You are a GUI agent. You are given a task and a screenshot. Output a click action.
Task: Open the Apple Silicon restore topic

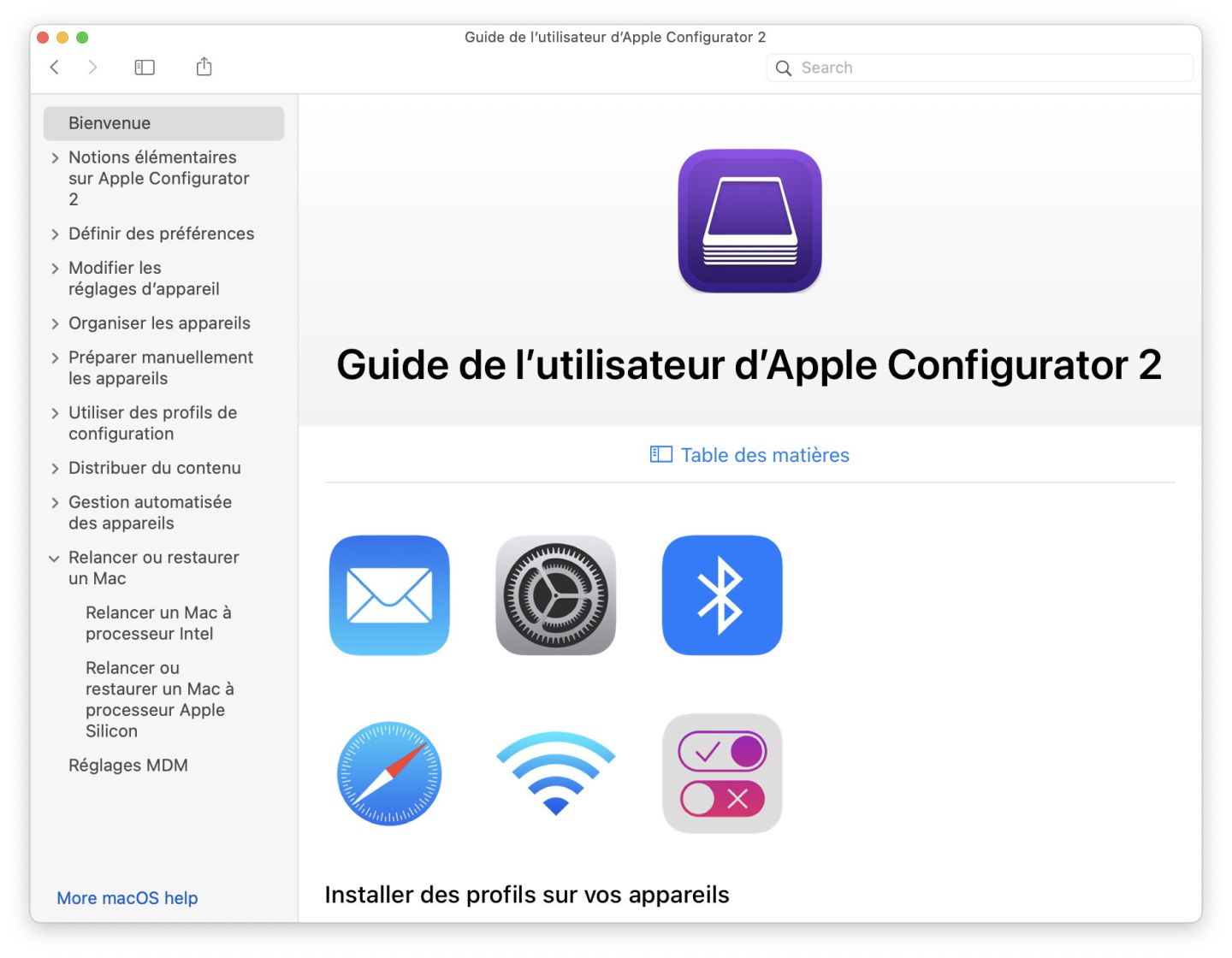(x=160, y=700)
